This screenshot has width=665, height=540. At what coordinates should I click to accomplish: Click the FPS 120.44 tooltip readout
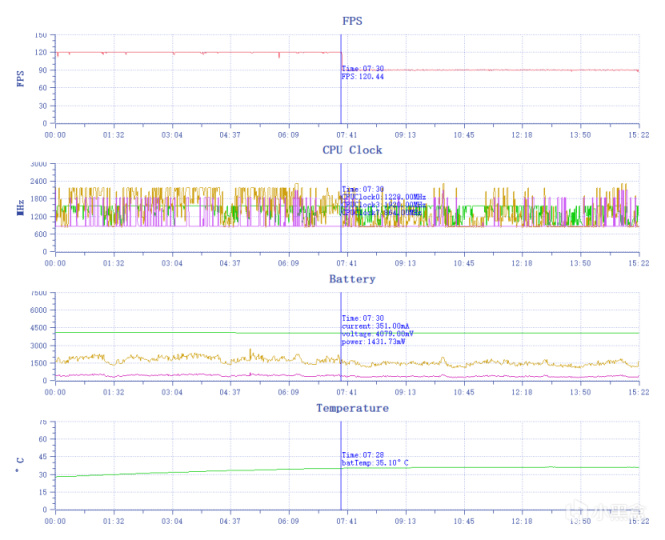363,76
